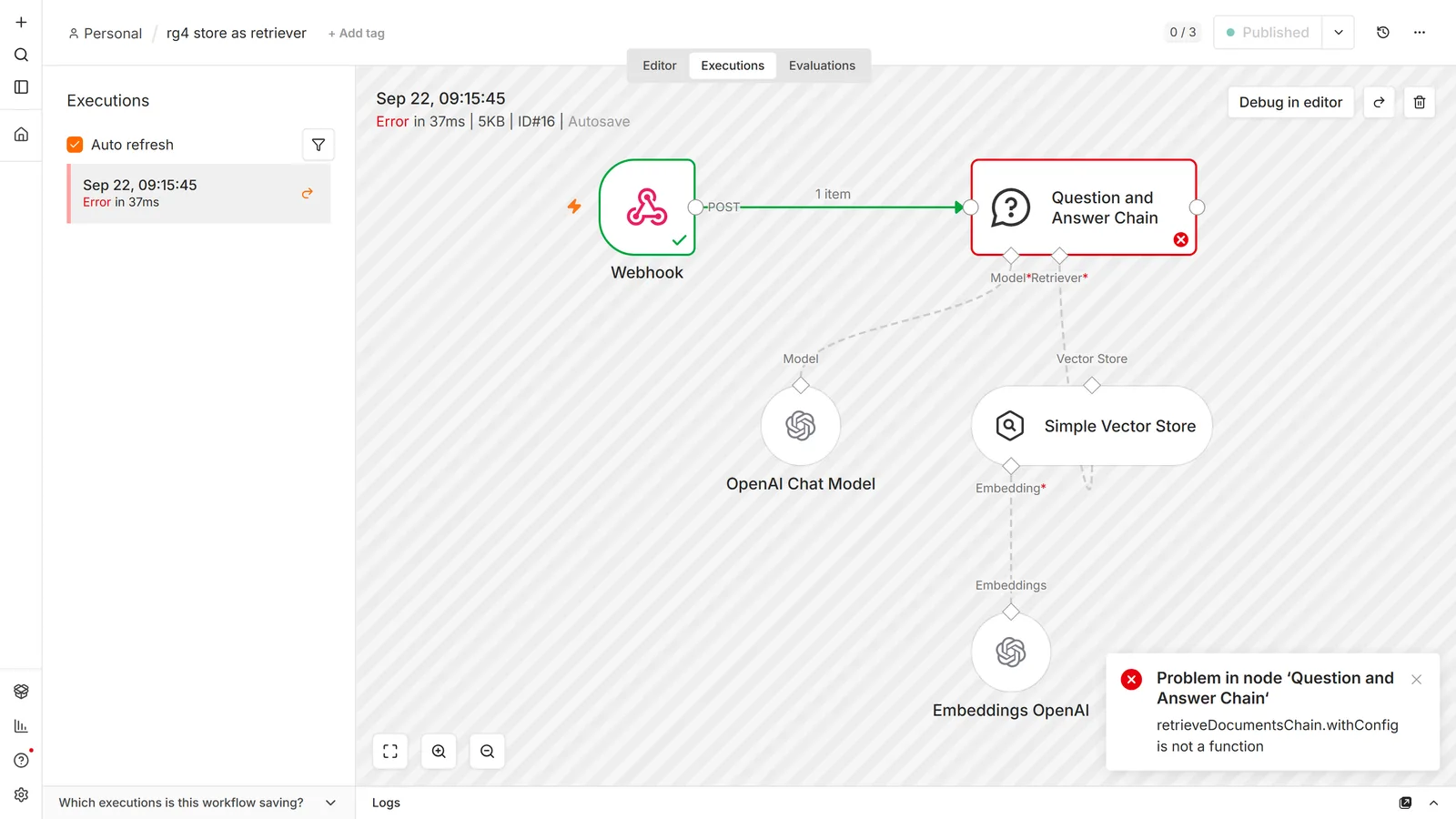The width and height of the screenshot is (1456, 819).
Task: Switch to the Executions tab
Action: (733, 66)
